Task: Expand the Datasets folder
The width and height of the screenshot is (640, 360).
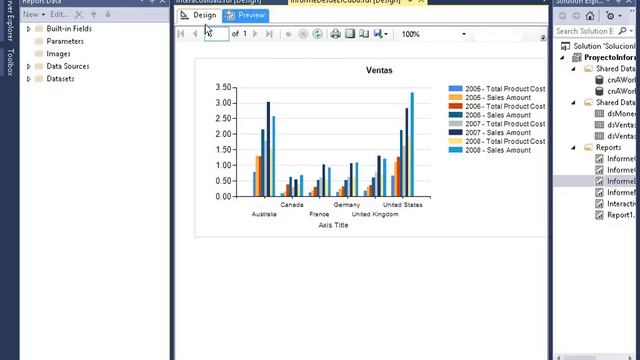Action: coord(29,79)
